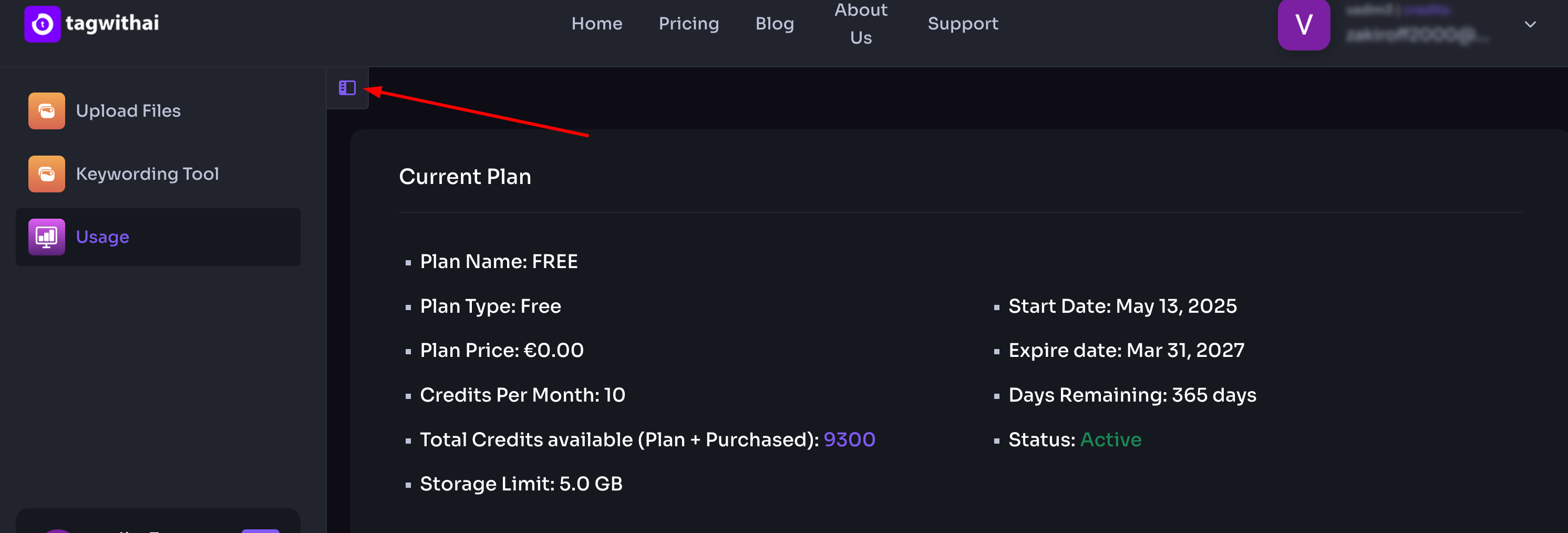This screenshot has width=1568, height=533.
Task: Click the Current Plan heading
Action: (465, 177)
